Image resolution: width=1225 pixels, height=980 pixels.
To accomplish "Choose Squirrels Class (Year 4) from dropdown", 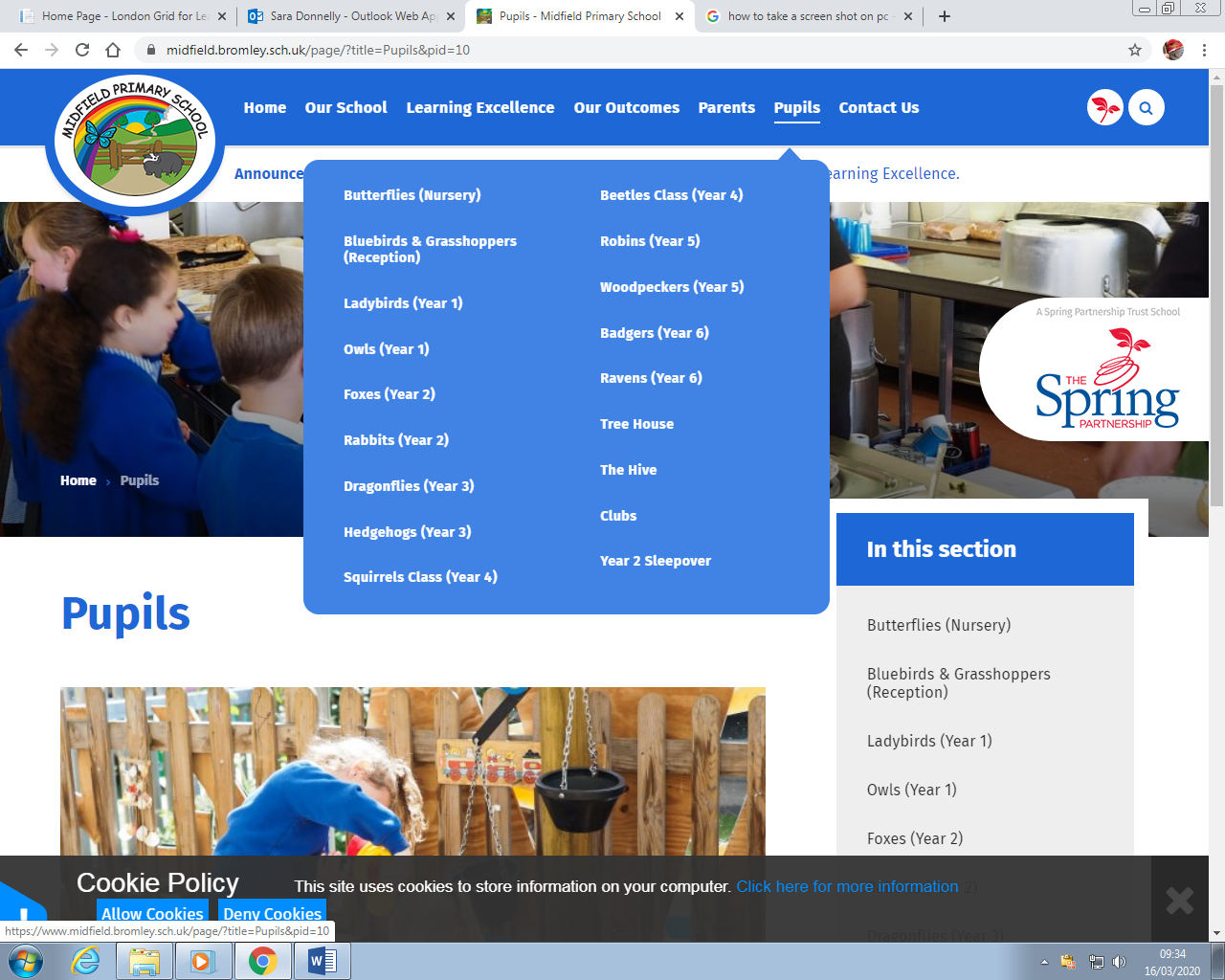I will coord(420,577).
